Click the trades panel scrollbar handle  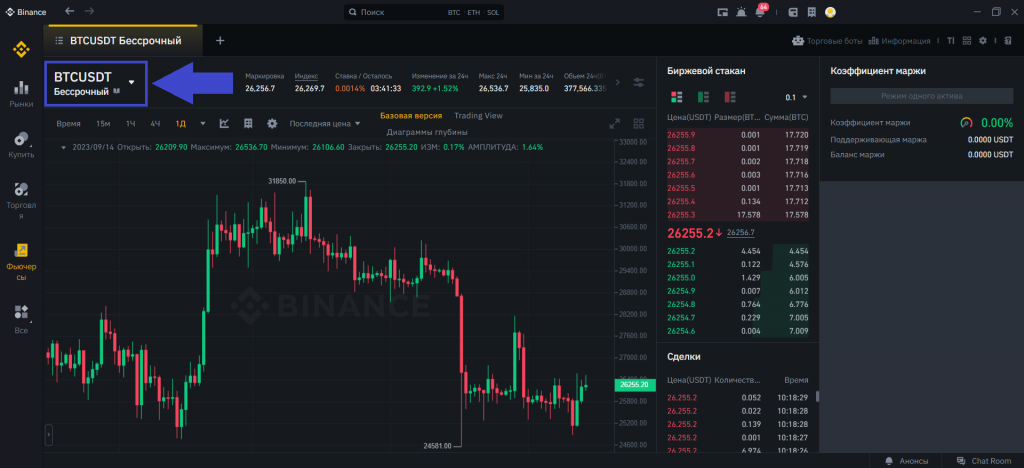[x=816, y=396]
